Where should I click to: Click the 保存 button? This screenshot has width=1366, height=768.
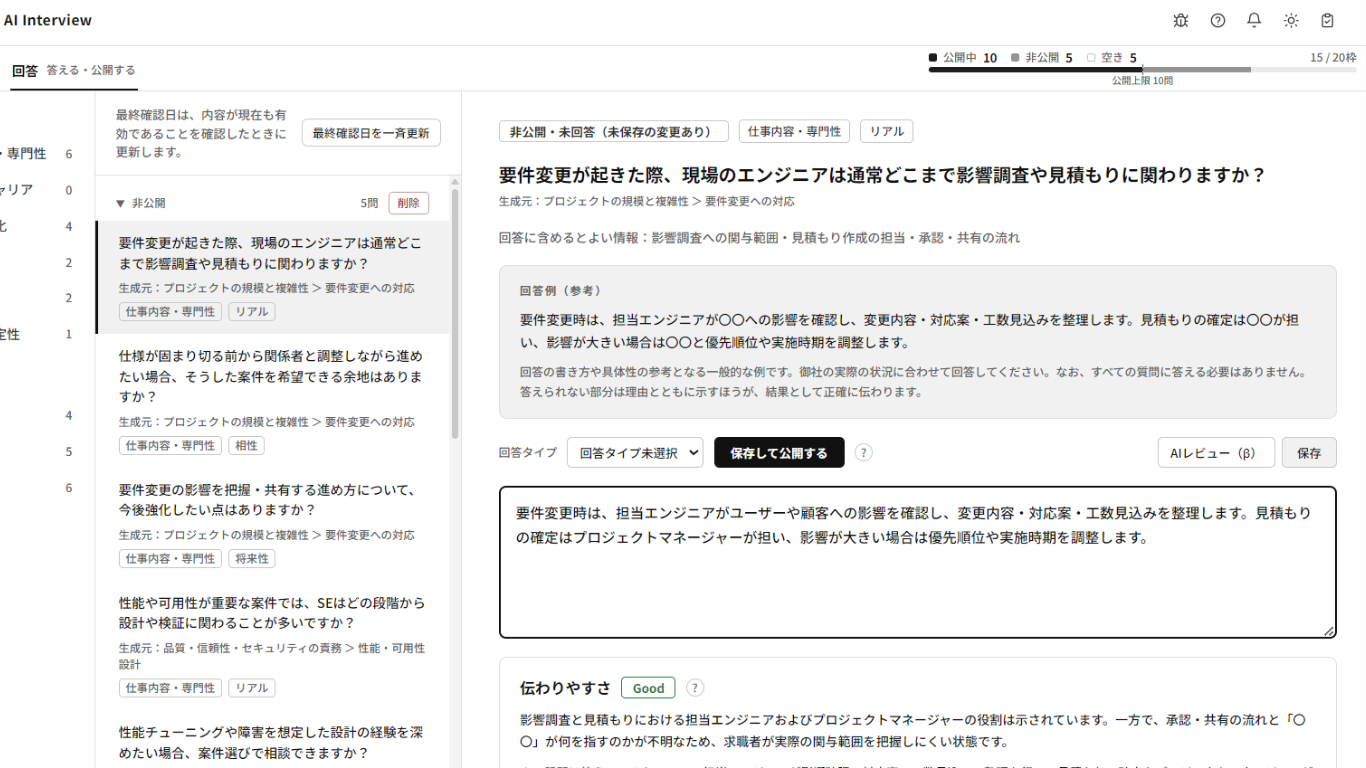[1309, 453]
